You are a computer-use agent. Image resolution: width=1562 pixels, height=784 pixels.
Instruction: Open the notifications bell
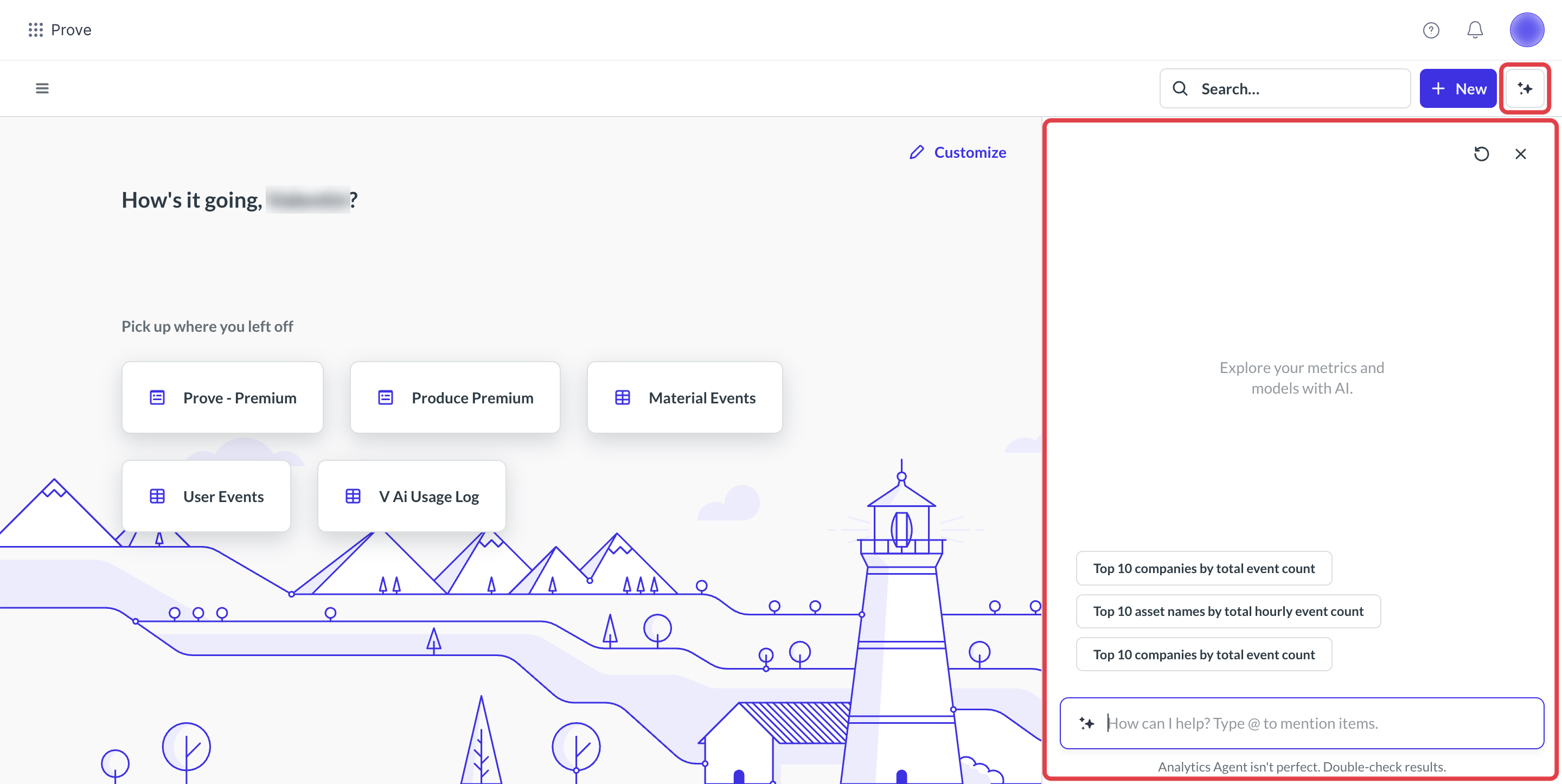click(1475, 30)
